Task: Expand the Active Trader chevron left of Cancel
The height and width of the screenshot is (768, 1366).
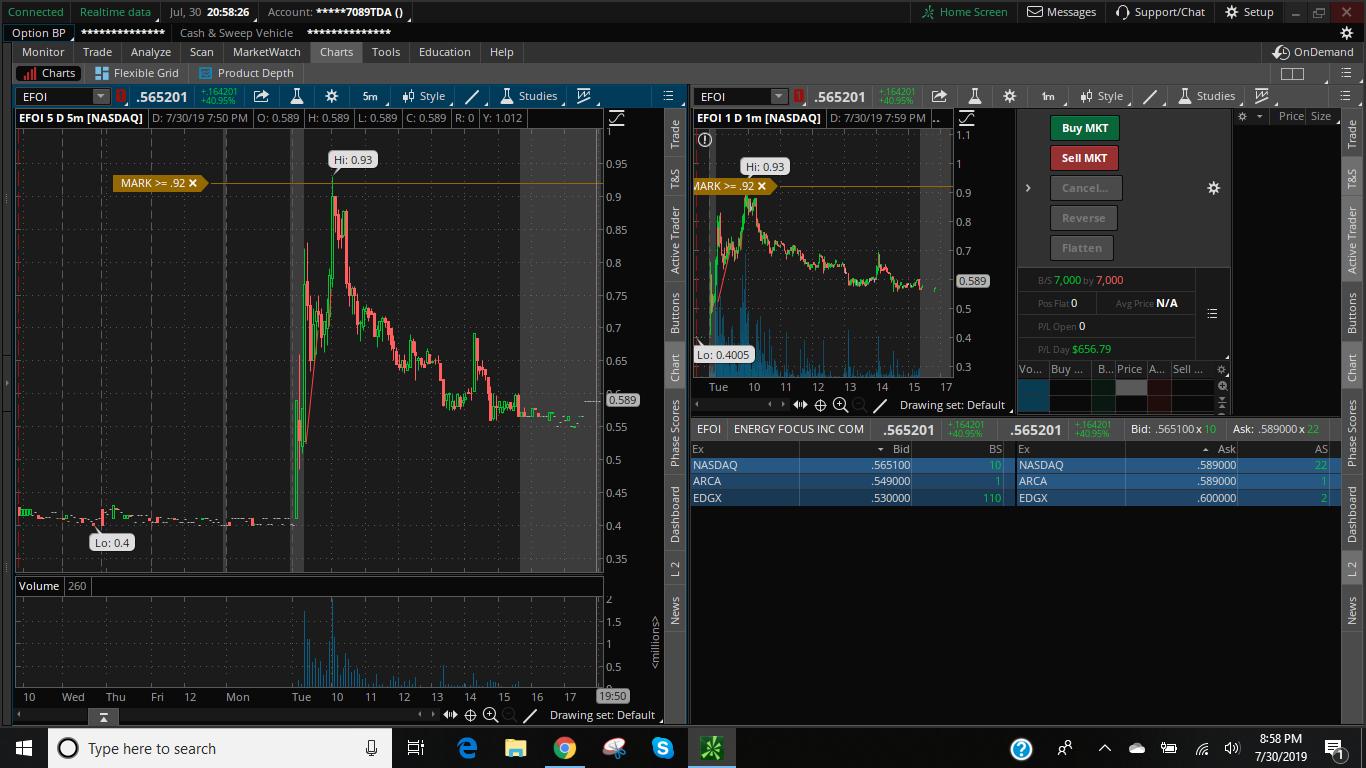Action: [1028, 188]
